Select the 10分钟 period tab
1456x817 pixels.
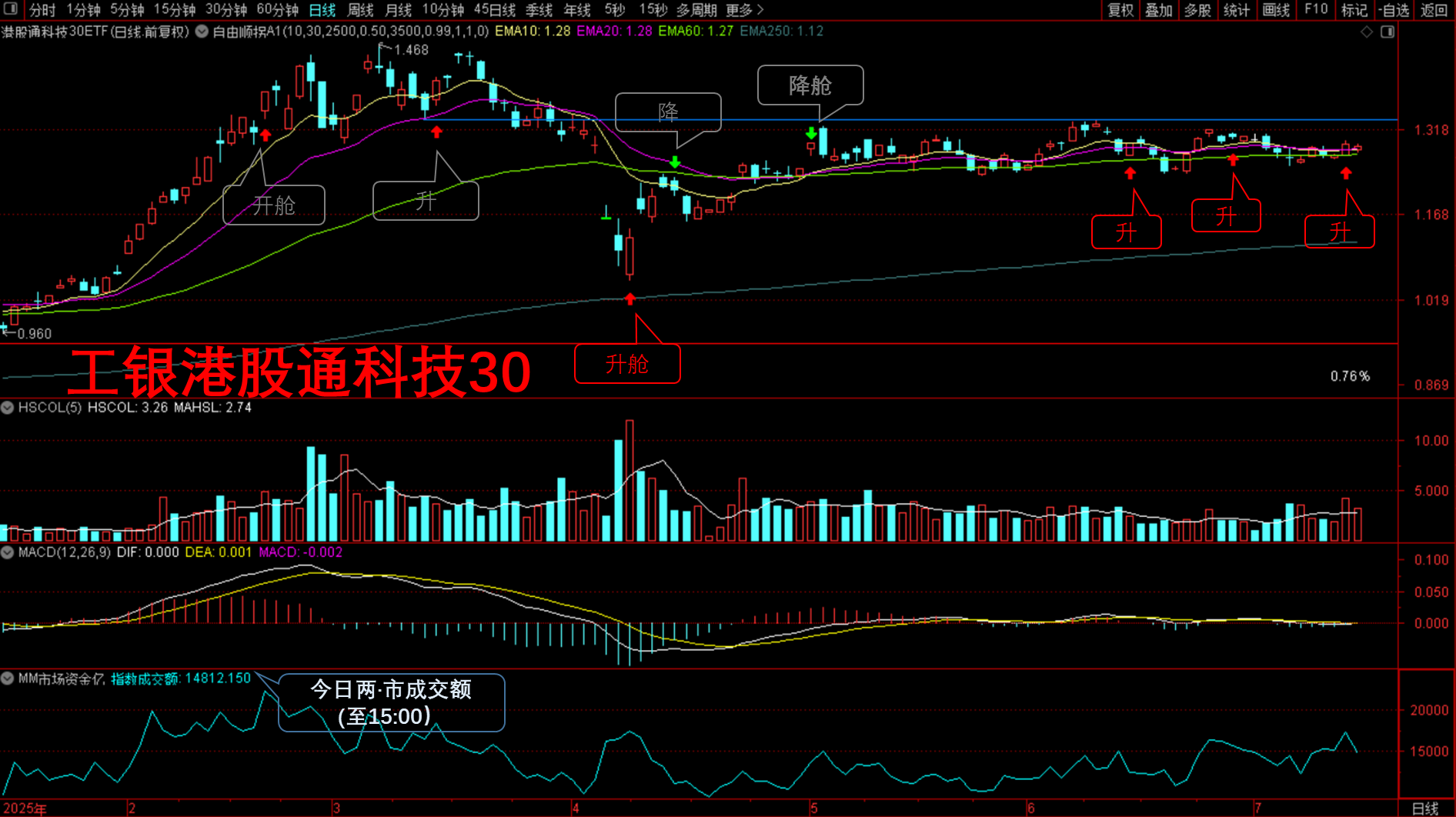pyautogui.click(x=443, y=10)
